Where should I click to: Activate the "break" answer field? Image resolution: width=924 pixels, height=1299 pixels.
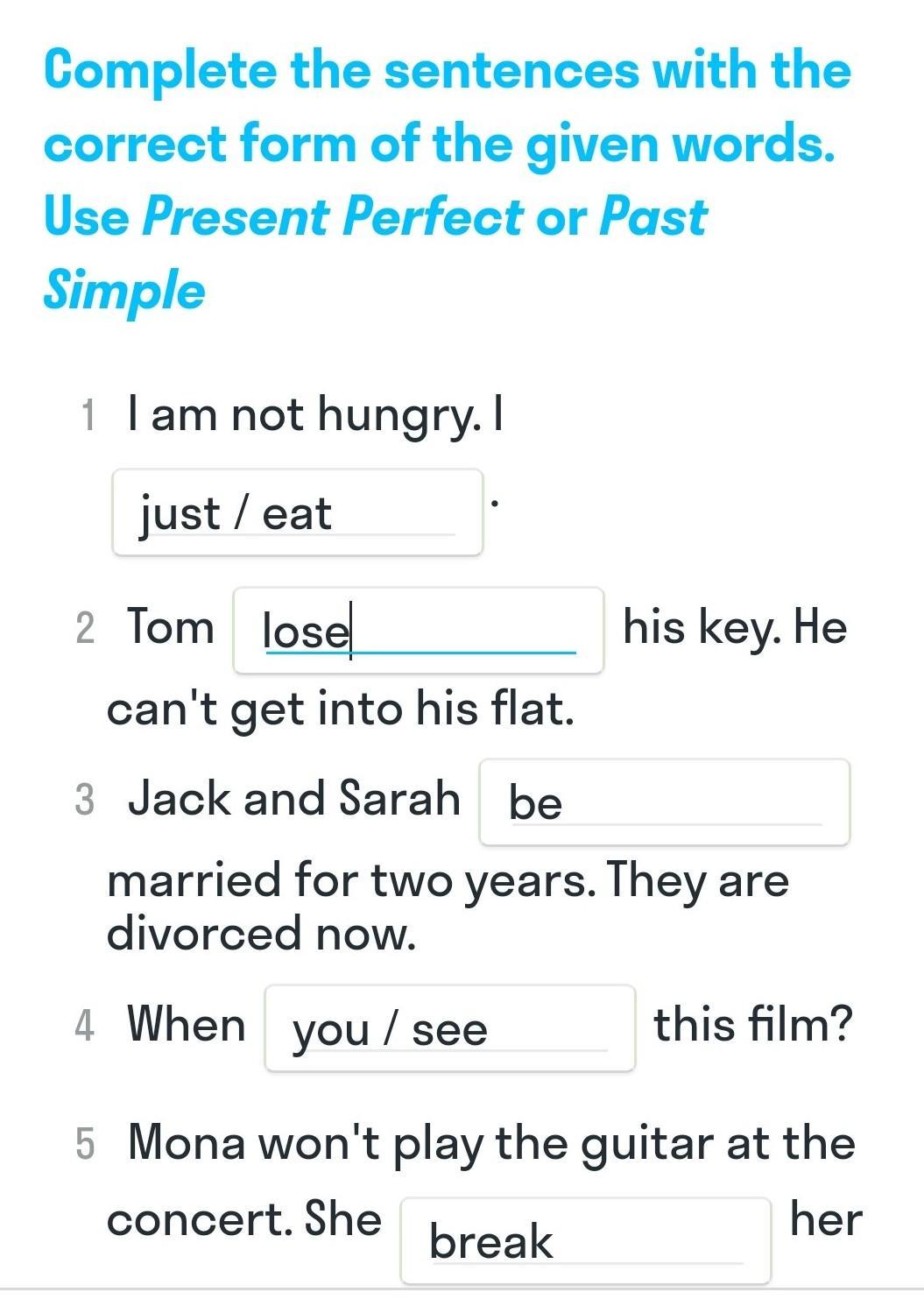(586, 1240)
